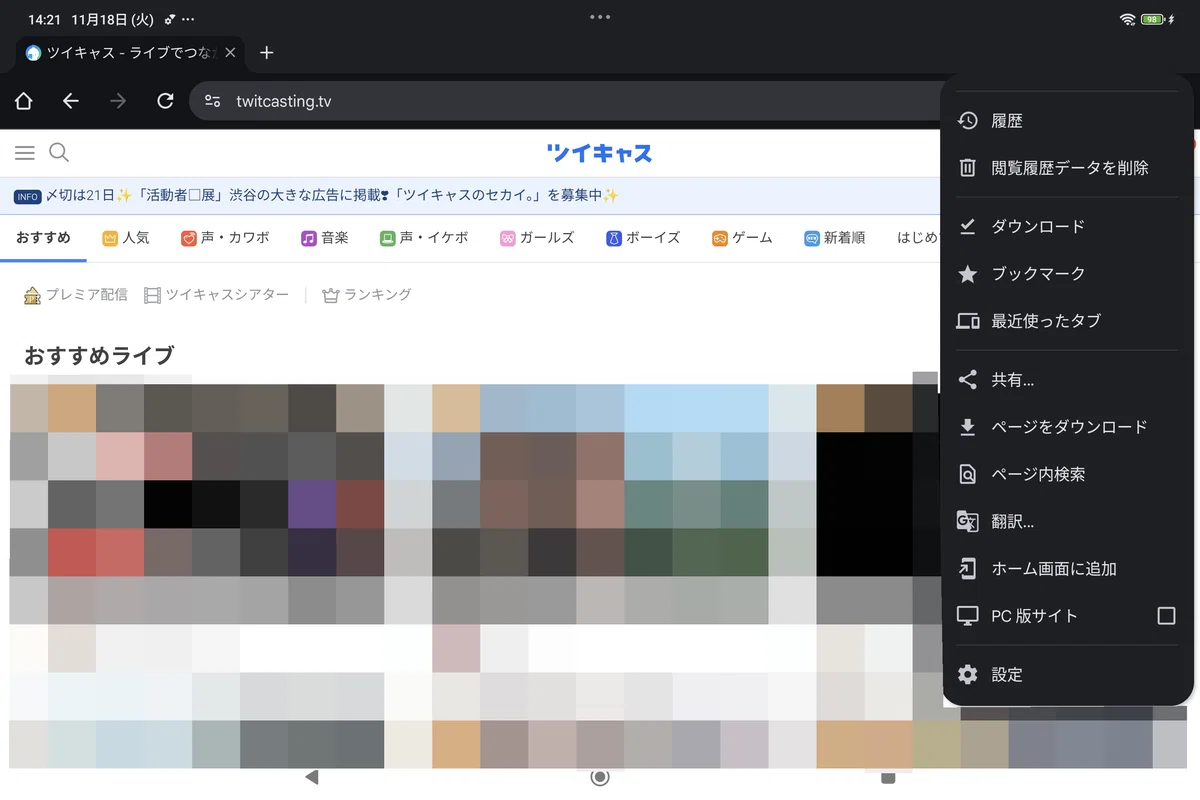
Task: Click the おすすめライブ heading text
Action: (99, 355)
